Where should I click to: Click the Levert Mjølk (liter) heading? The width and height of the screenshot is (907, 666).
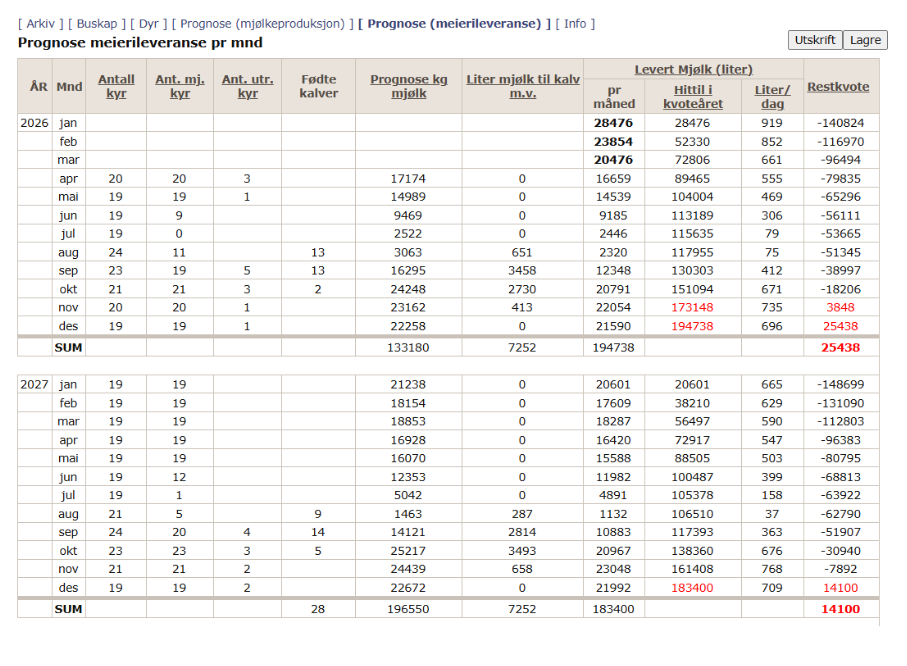693,70
